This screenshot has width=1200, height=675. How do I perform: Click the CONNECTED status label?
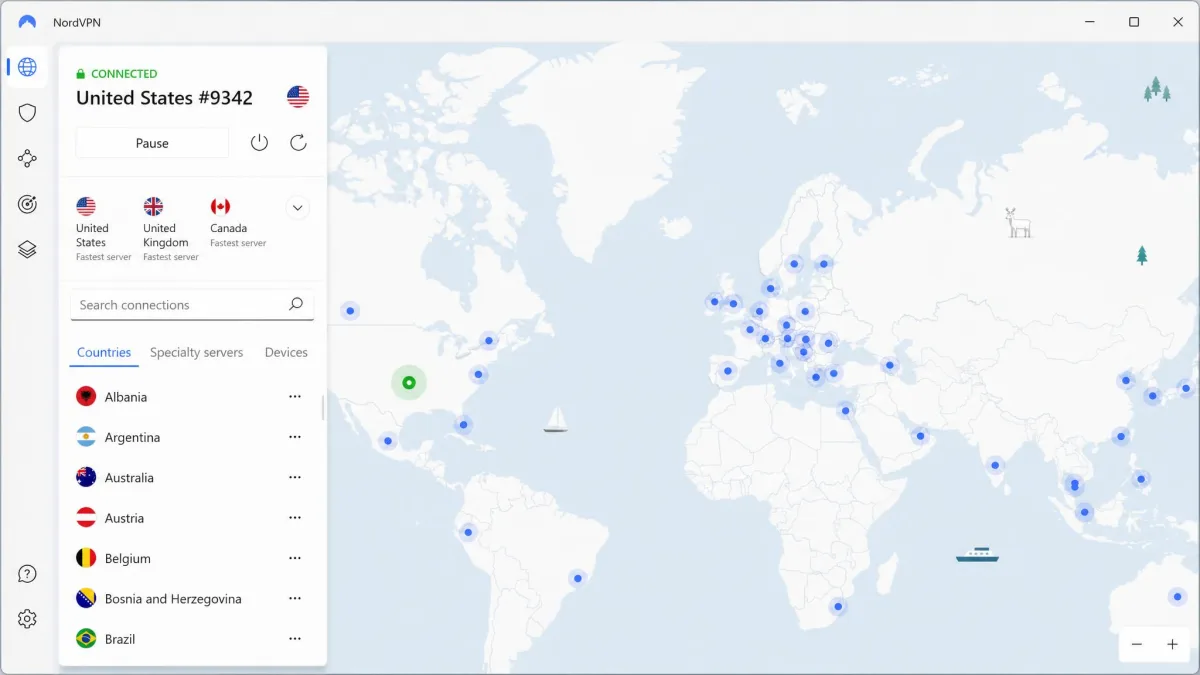click(124, 74)
